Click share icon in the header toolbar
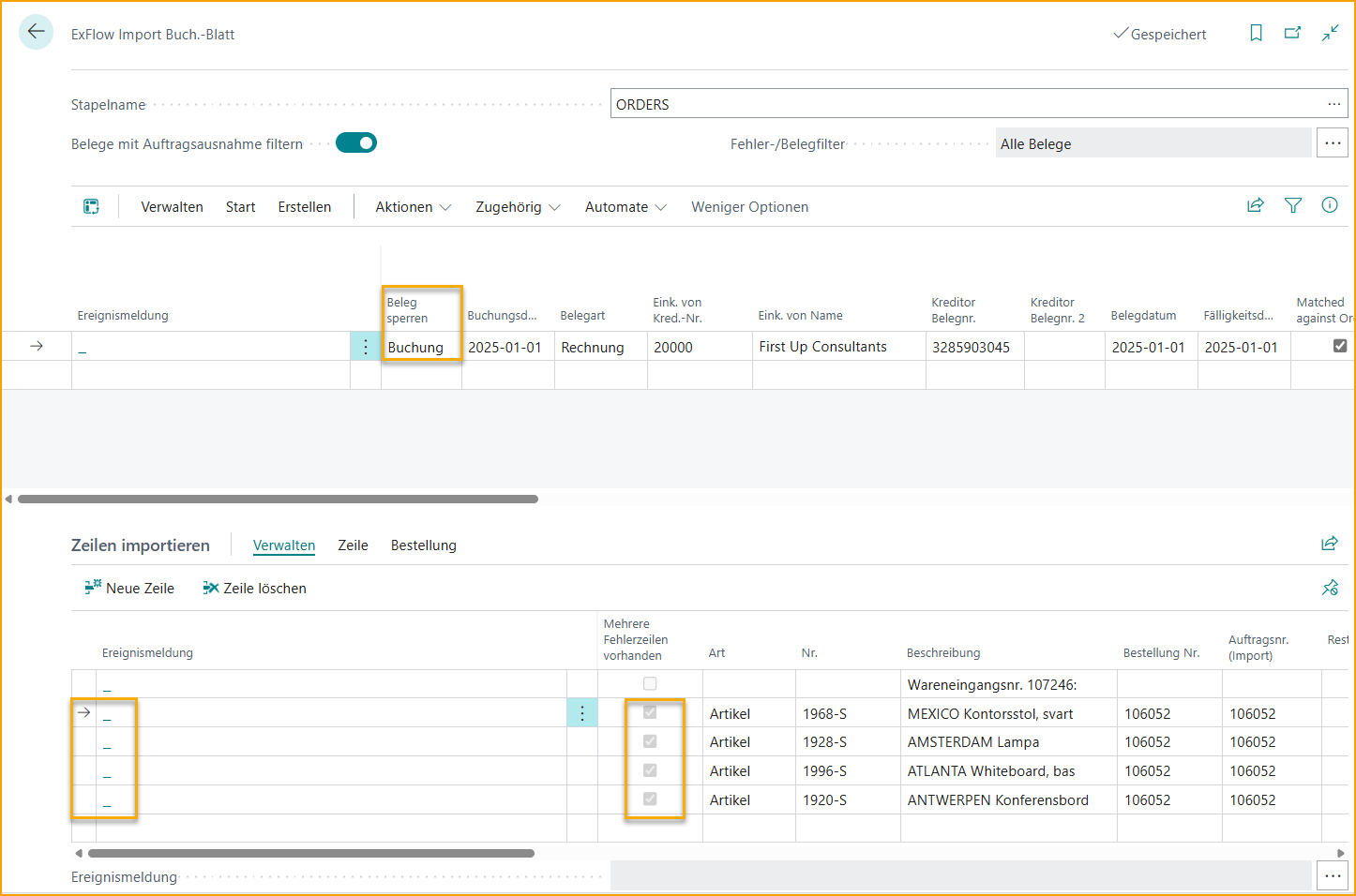Image resolution: width=1356 pixels, height=896 pixels. [1255, 205]
